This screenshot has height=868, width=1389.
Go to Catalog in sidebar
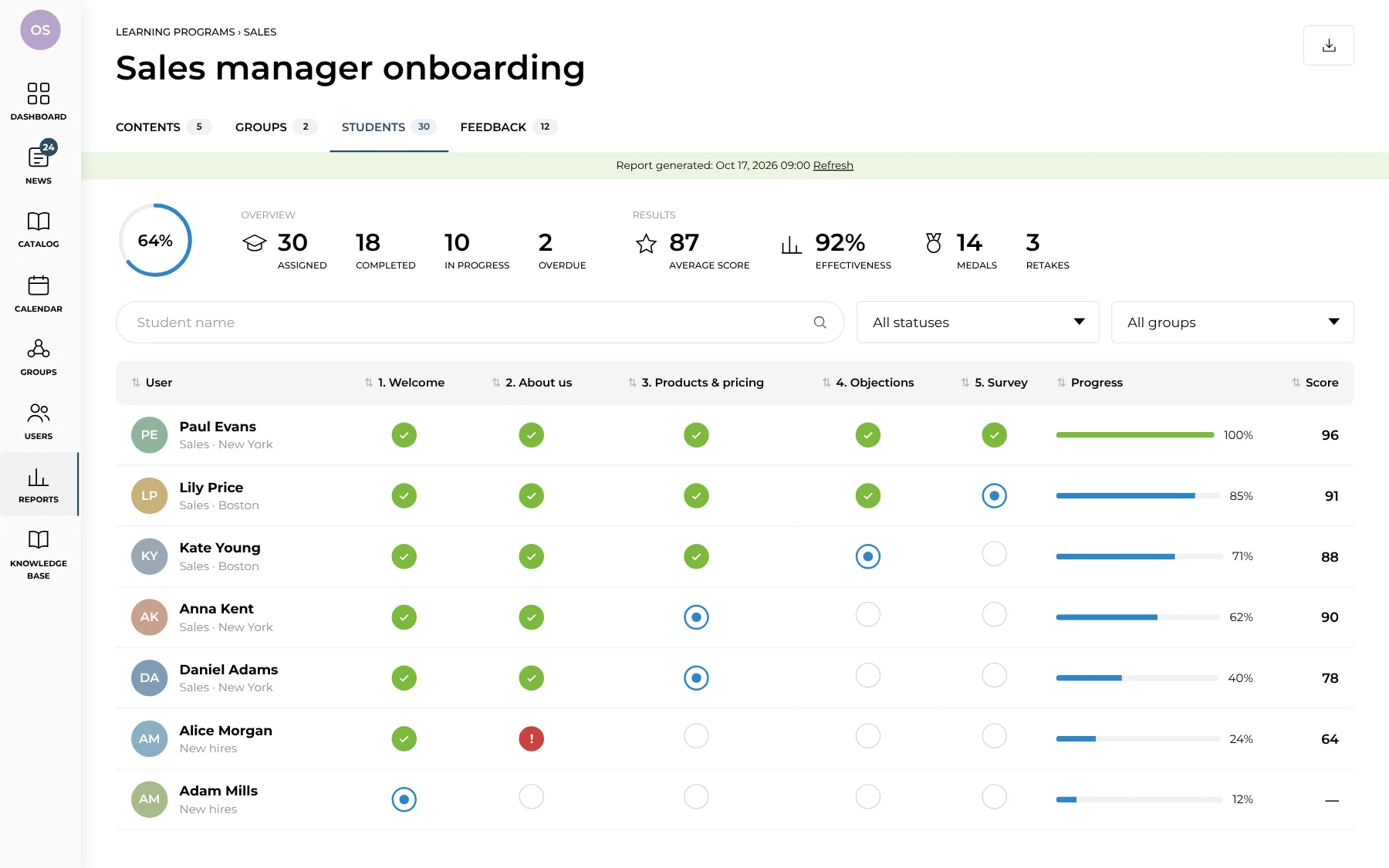39,230
